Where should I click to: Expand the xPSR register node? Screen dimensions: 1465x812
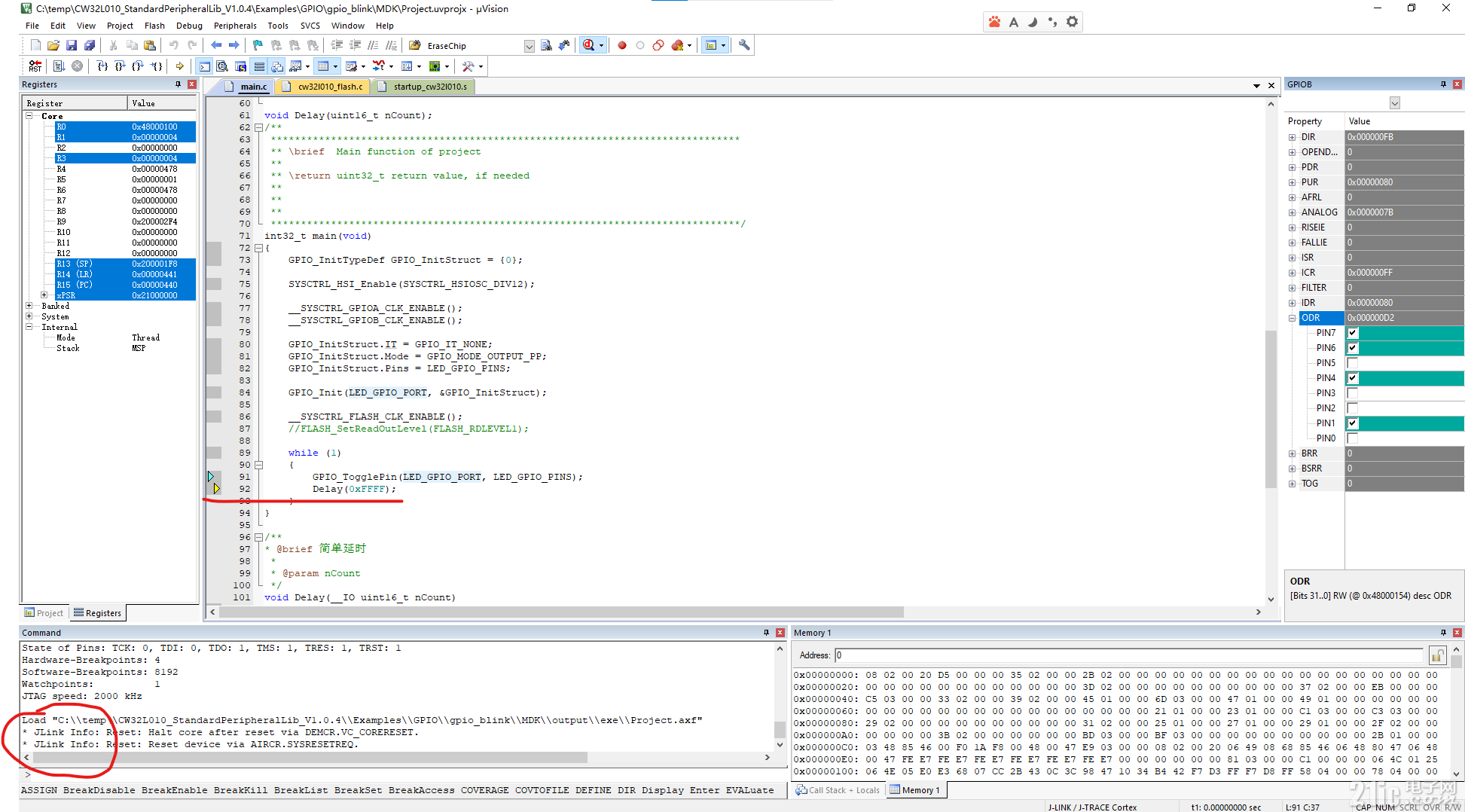44,295
